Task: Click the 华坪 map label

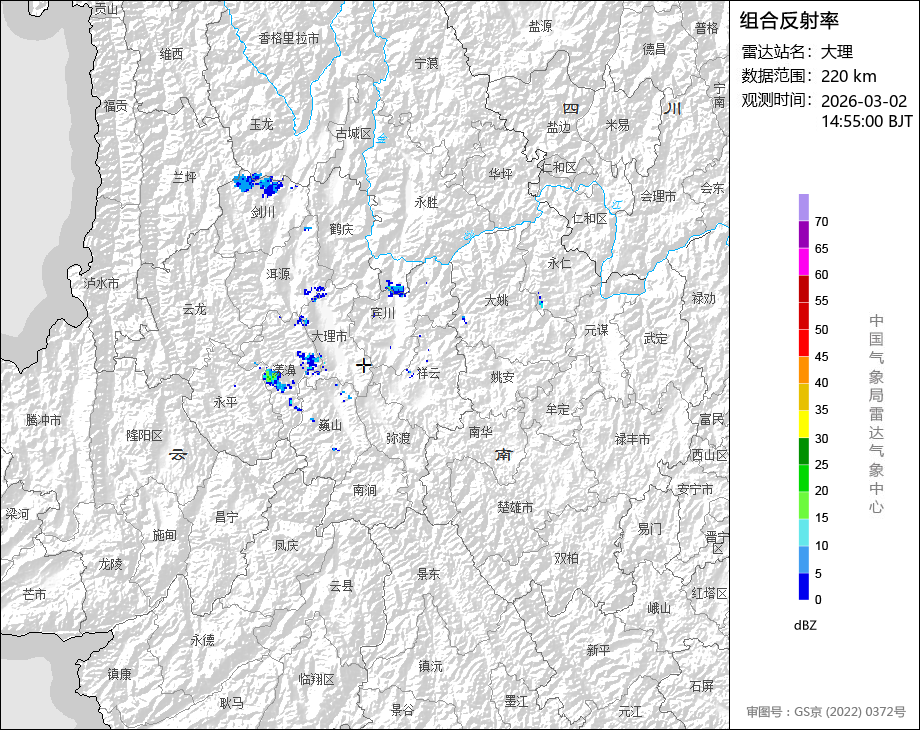Action: (x=500, y=174)
